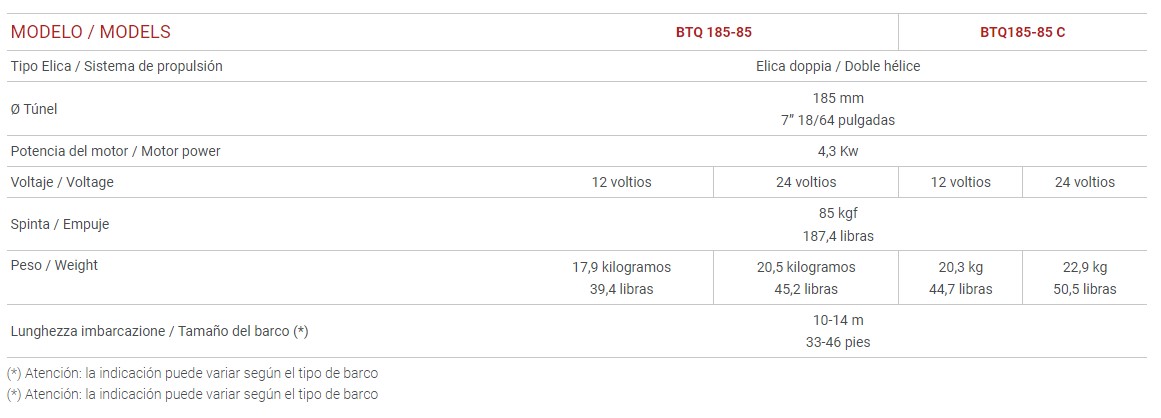Select the 10-14 m boat length value

coord(838,320)
